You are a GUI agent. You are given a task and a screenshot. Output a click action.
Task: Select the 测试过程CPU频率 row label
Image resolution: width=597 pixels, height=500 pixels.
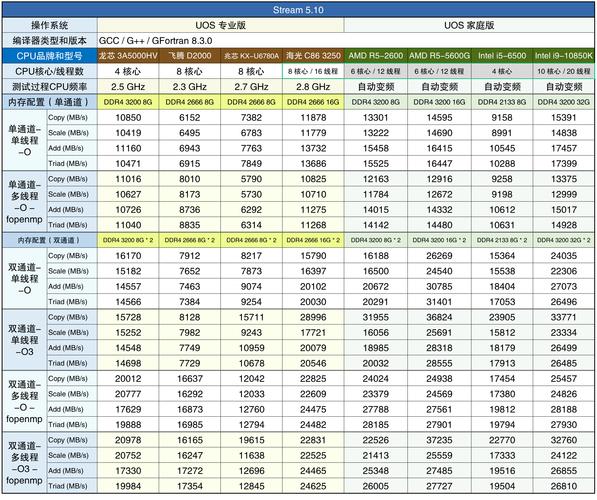pyautogui.click(x=49, y=87)
